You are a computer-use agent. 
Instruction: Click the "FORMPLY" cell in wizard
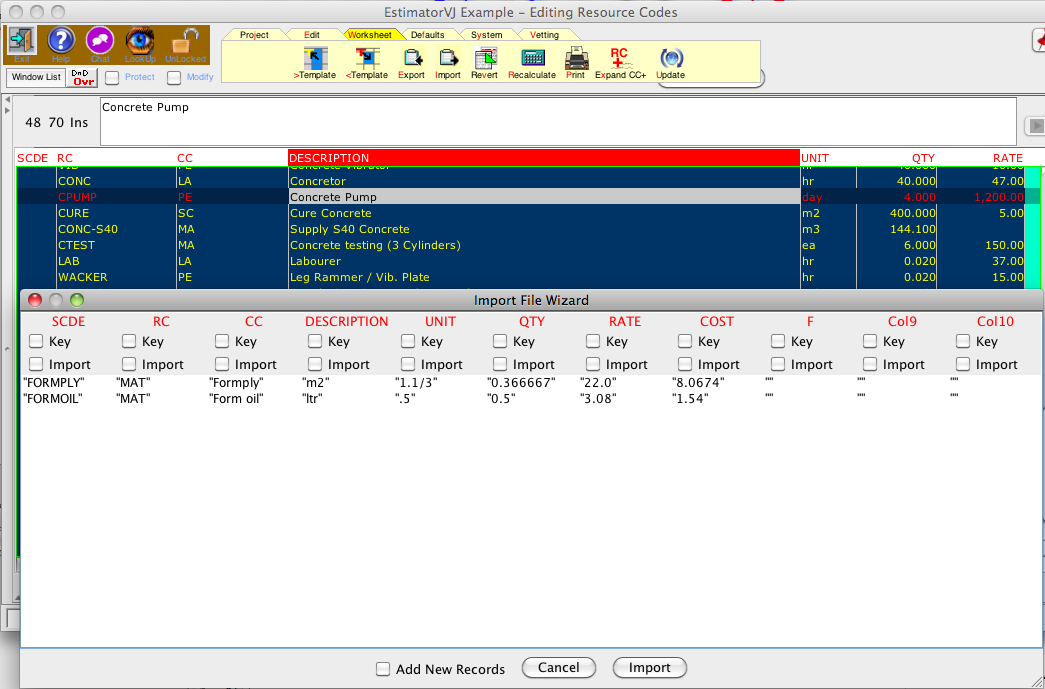pyautogui.click(x=53, y=383)
